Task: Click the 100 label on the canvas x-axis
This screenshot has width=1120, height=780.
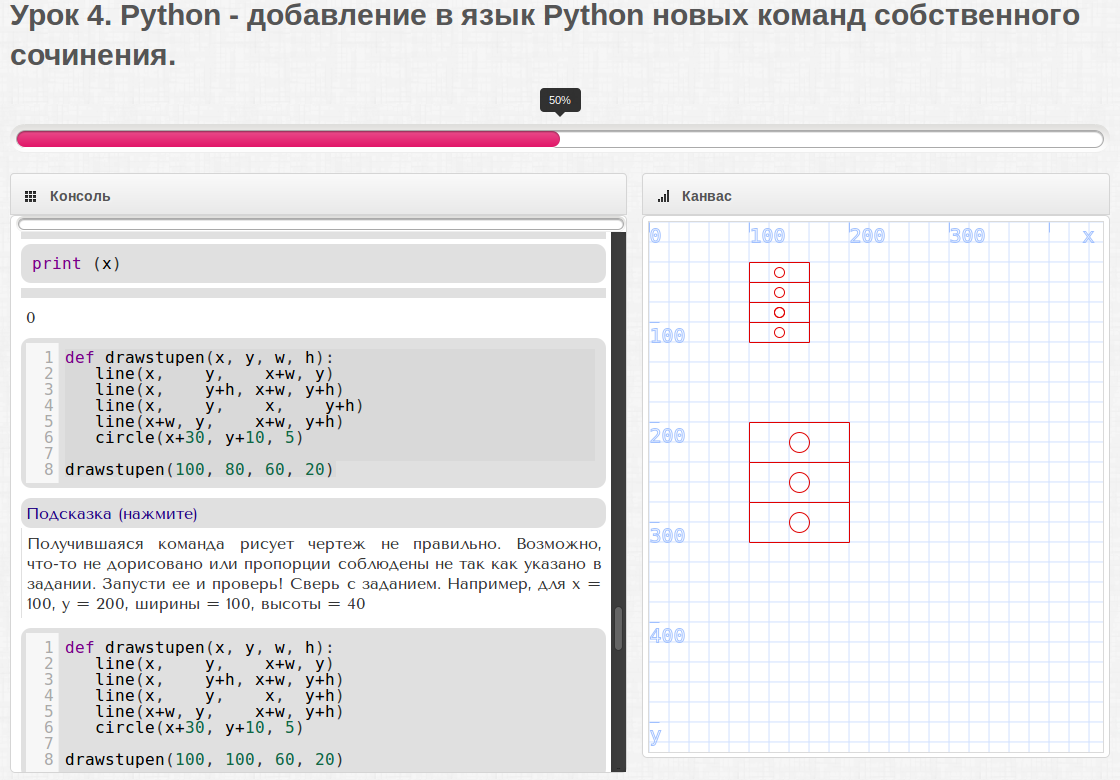Action: pyautogui.click(x=768, y=236)
